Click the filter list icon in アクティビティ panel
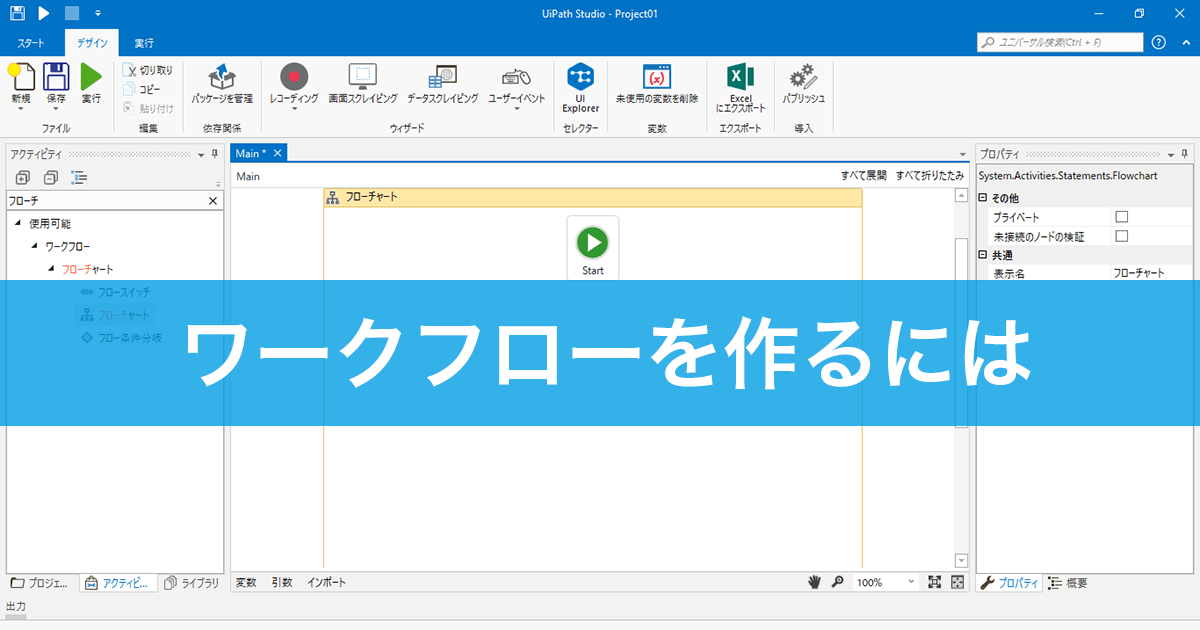Image resolution: width=1200 pixels, height=630 pixels. 78,178
